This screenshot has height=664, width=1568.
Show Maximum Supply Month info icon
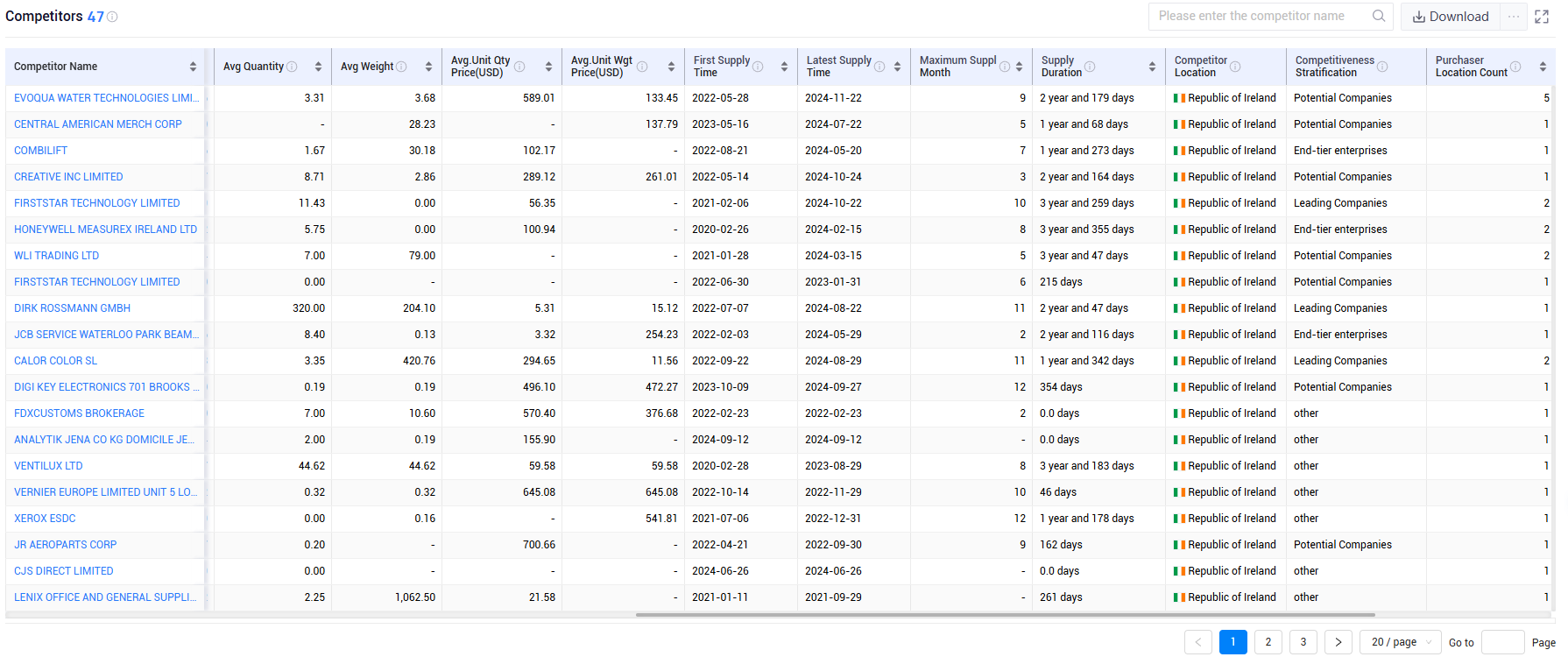pos(1005,67)
